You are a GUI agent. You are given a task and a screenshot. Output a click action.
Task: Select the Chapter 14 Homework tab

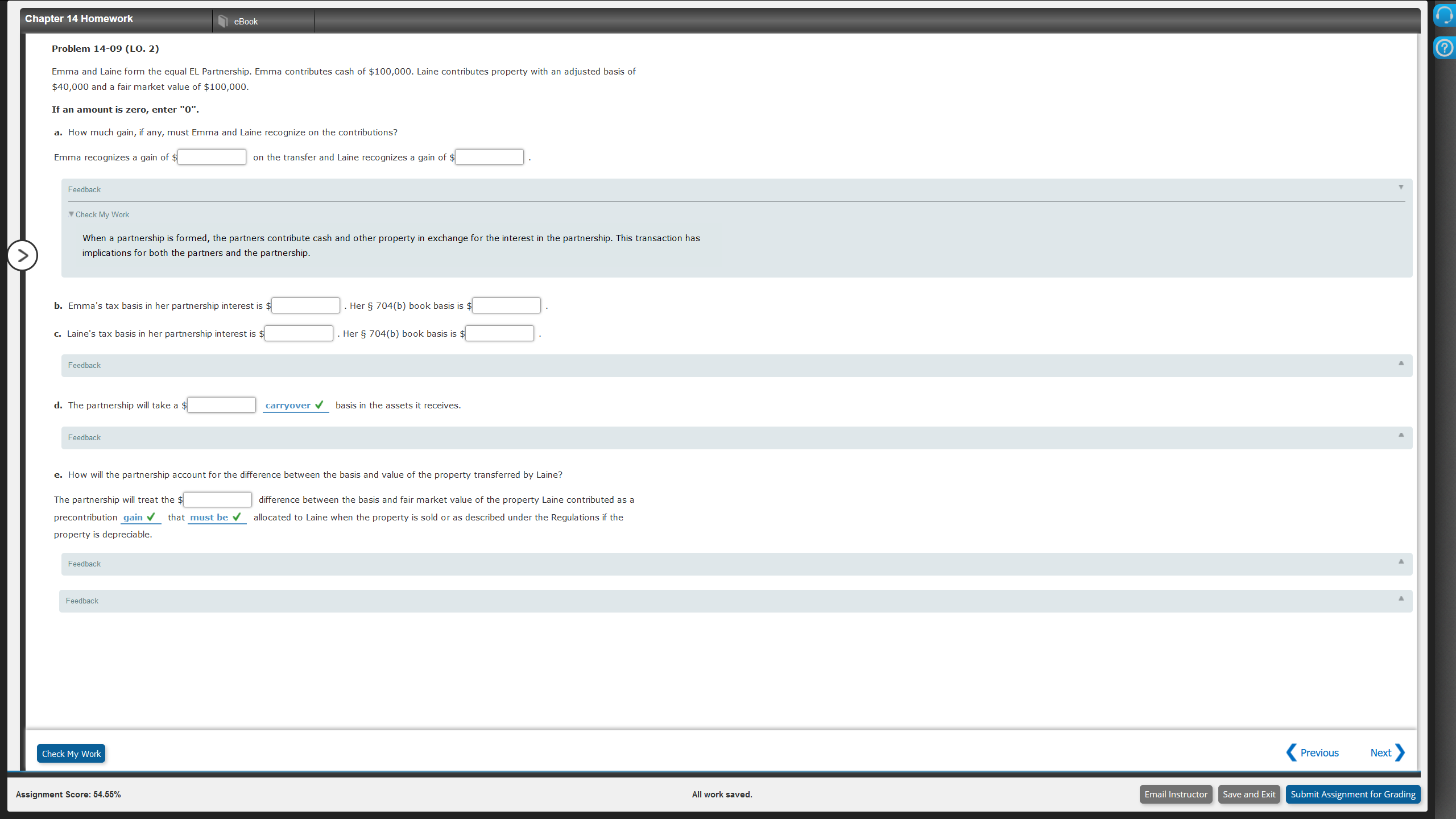point(79,19)
